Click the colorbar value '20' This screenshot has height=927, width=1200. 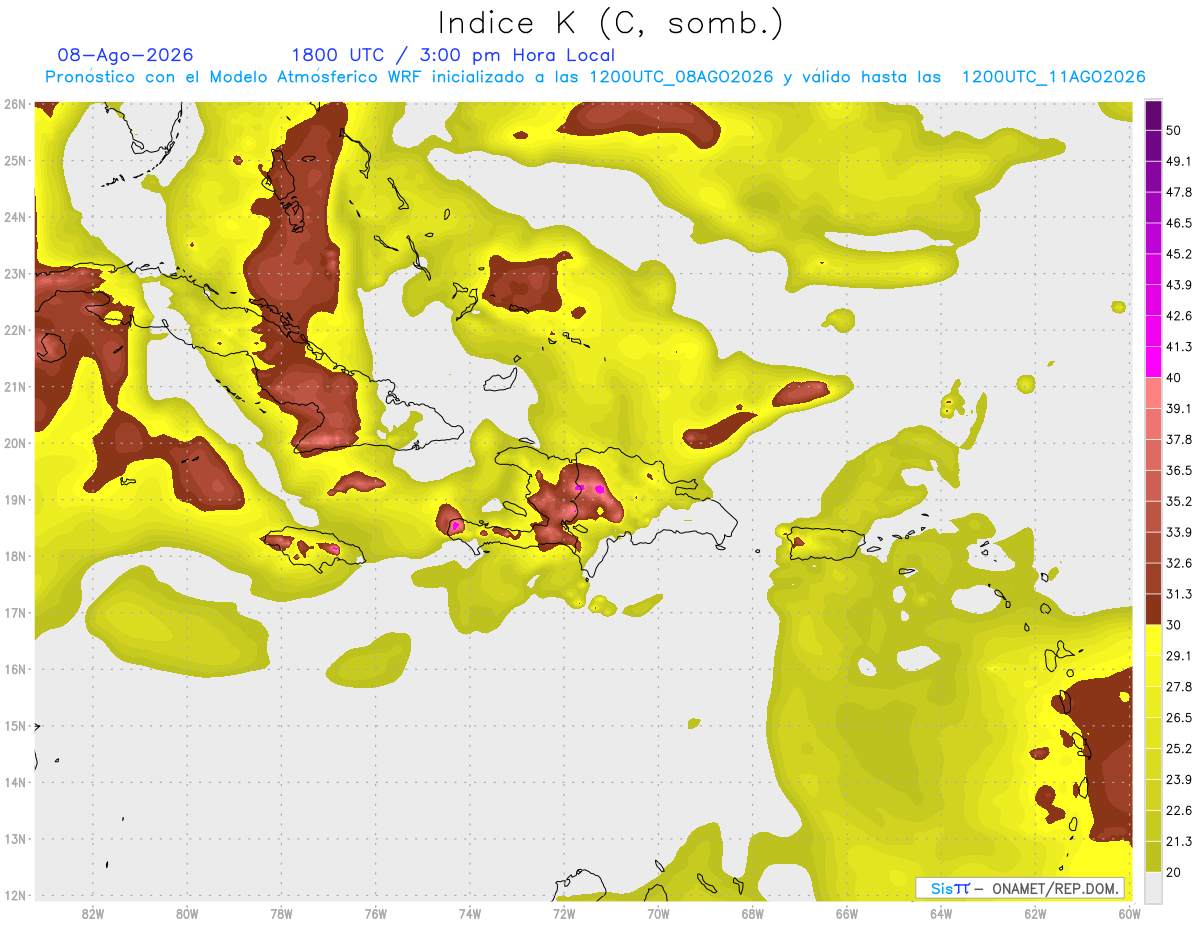tap(1174, 871)
